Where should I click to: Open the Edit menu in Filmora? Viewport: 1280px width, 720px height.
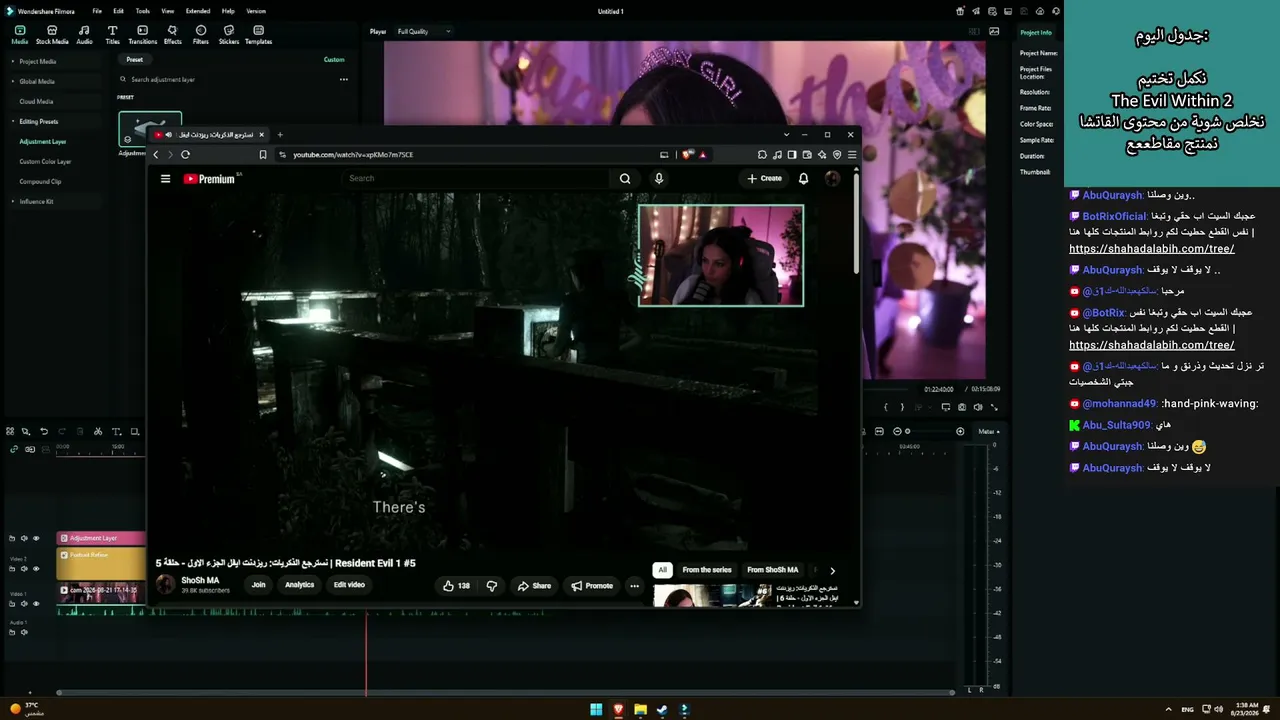(118, 11)
